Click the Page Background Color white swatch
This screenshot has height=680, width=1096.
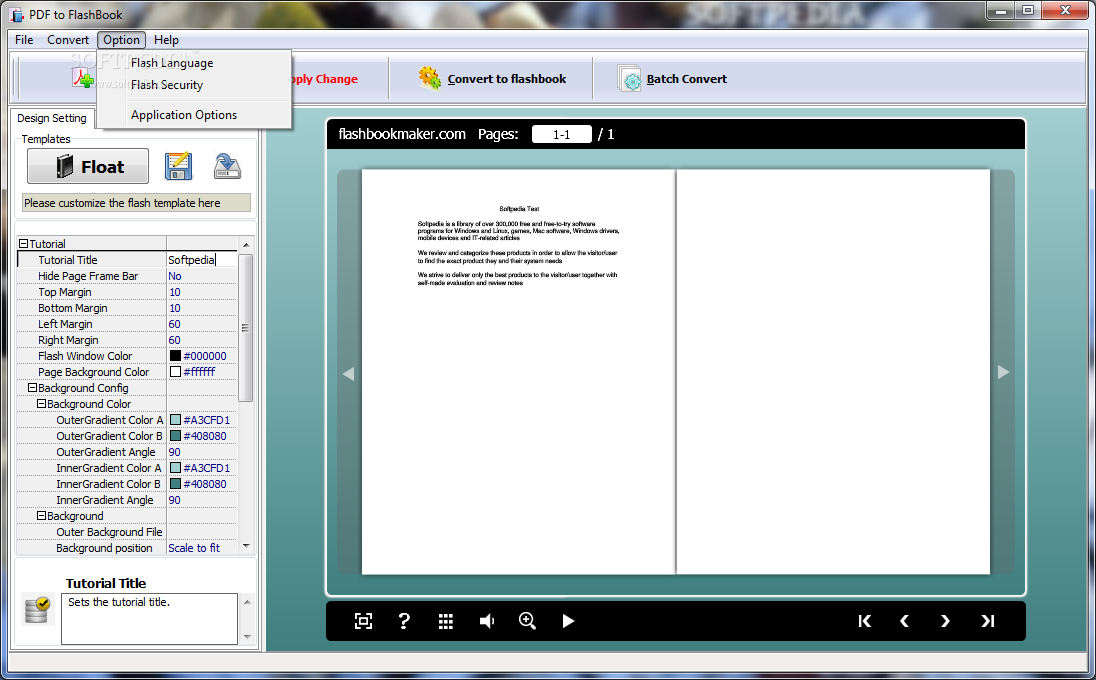(x=175, y=372)
